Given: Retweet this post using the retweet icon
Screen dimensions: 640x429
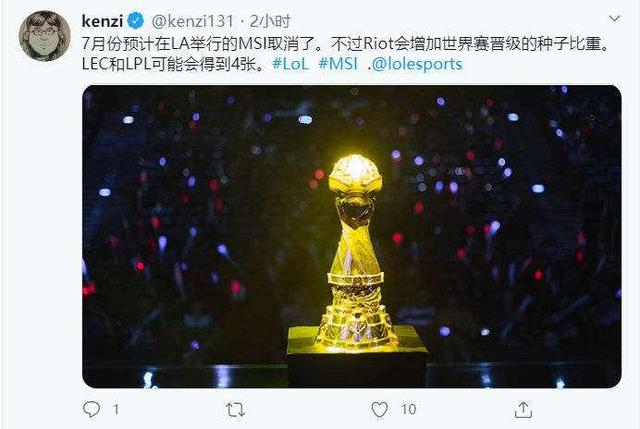Looking at the screenshot, I should coord(236,409).
